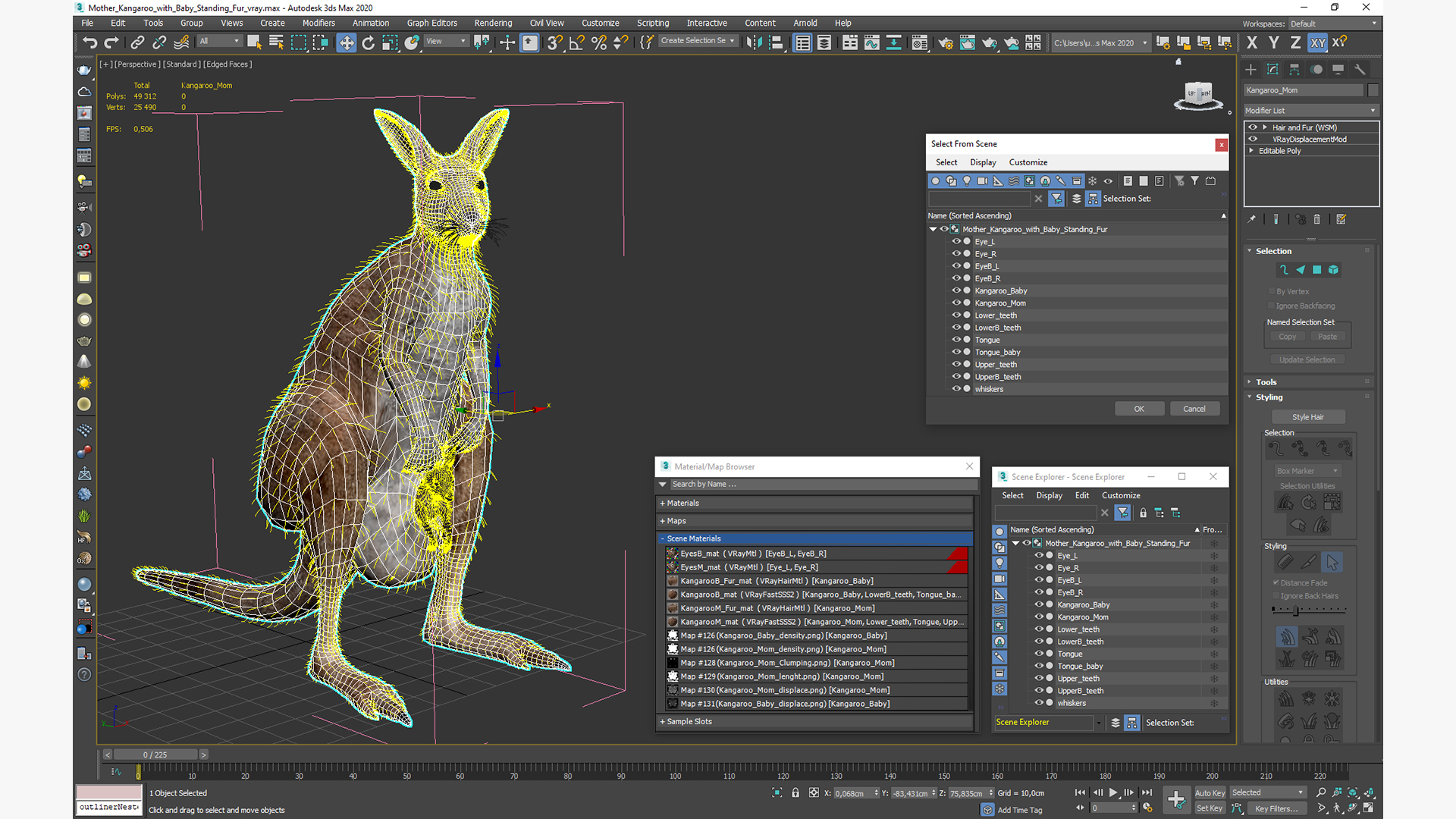Toggle the Selection Lock padlock
The image size is (1456, 819).
click(795, 792)
